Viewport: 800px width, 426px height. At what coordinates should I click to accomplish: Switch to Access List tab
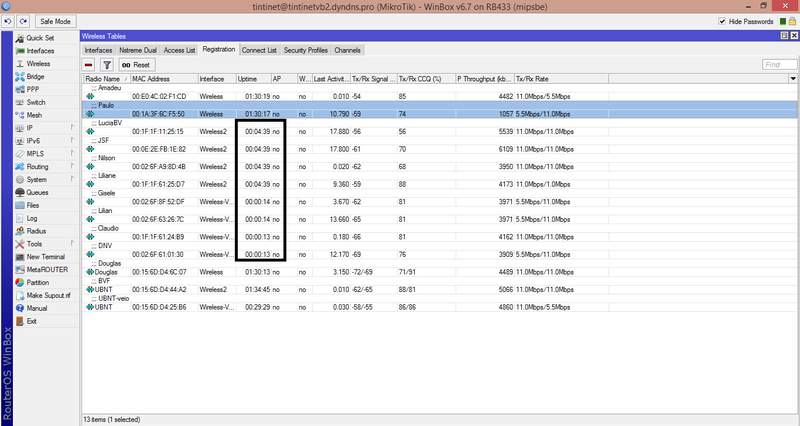[x=180, y=50]
